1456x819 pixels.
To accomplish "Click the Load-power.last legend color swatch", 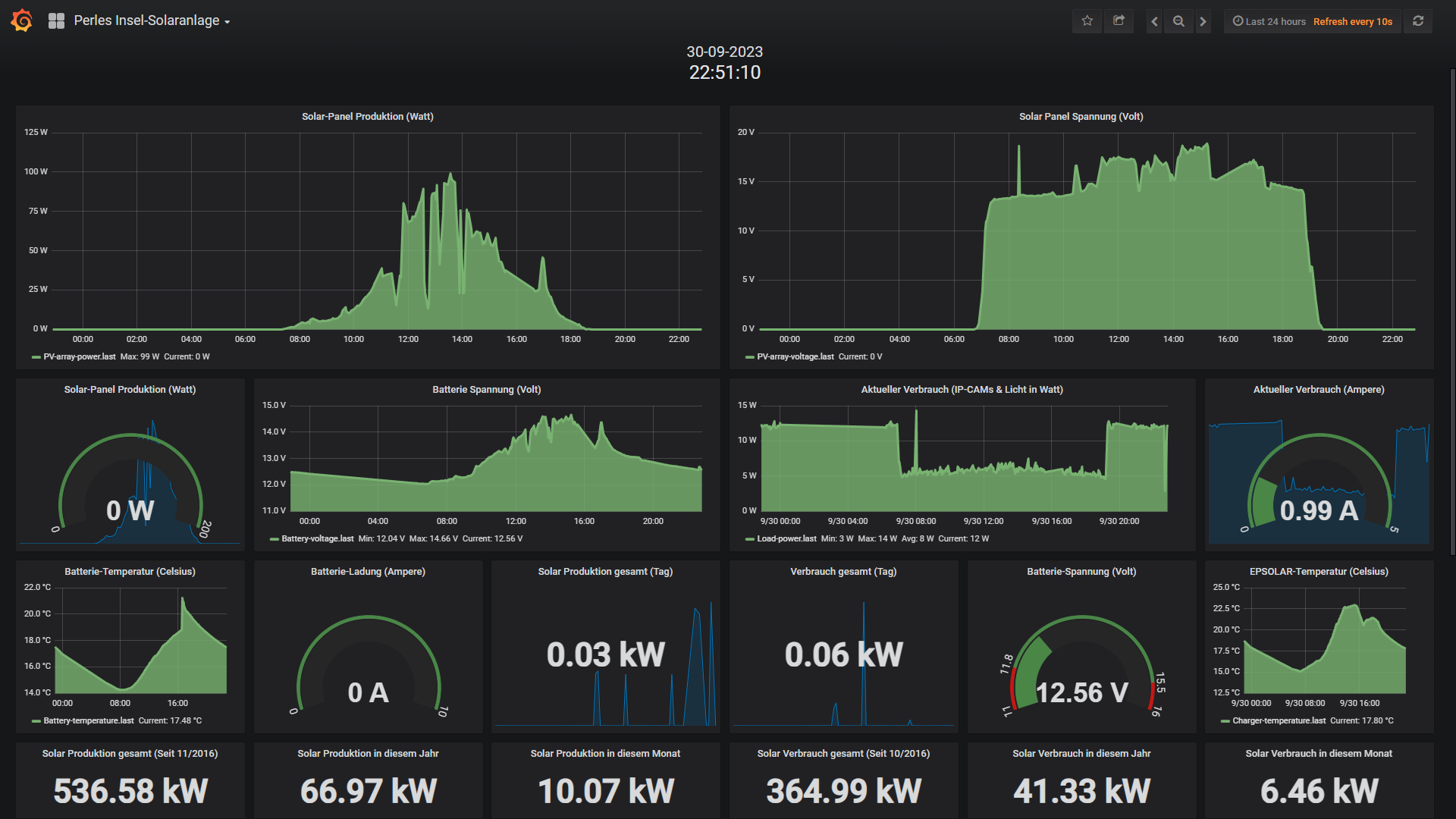I will tap(749, 539).
